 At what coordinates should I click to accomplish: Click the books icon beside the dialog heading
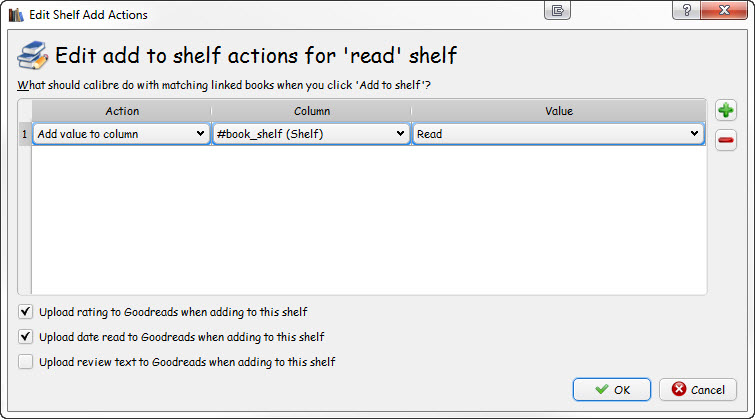(33, 54)
